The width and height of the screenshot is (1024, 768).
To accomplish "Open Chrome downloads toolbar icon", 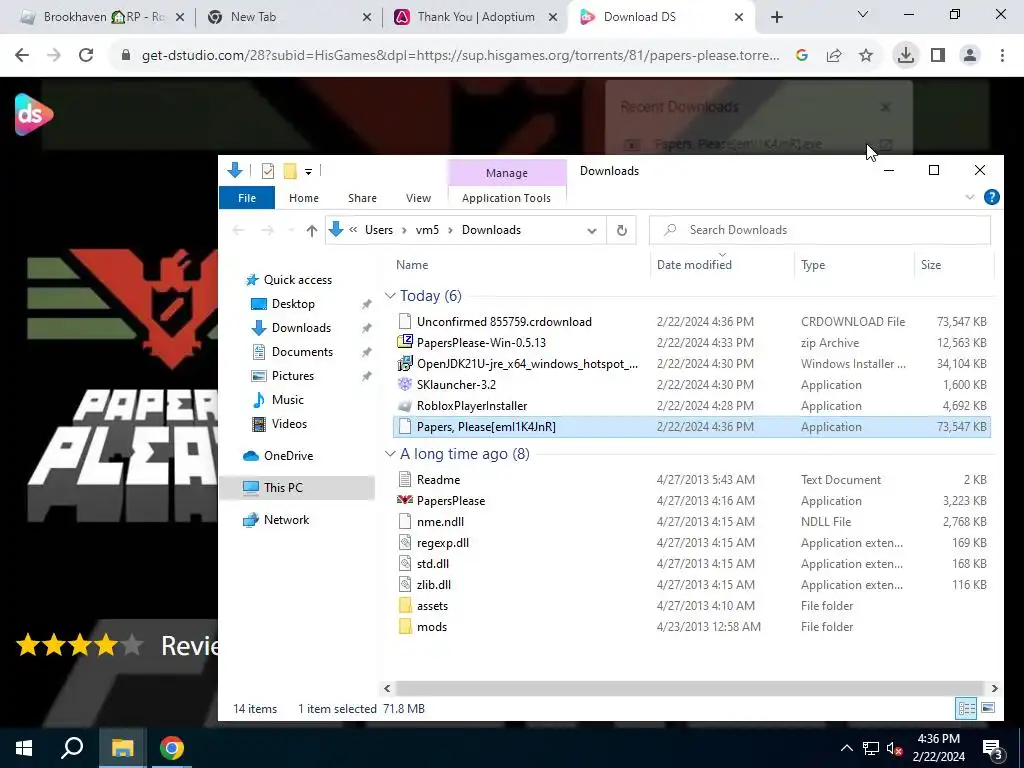I will click(905, 56).
